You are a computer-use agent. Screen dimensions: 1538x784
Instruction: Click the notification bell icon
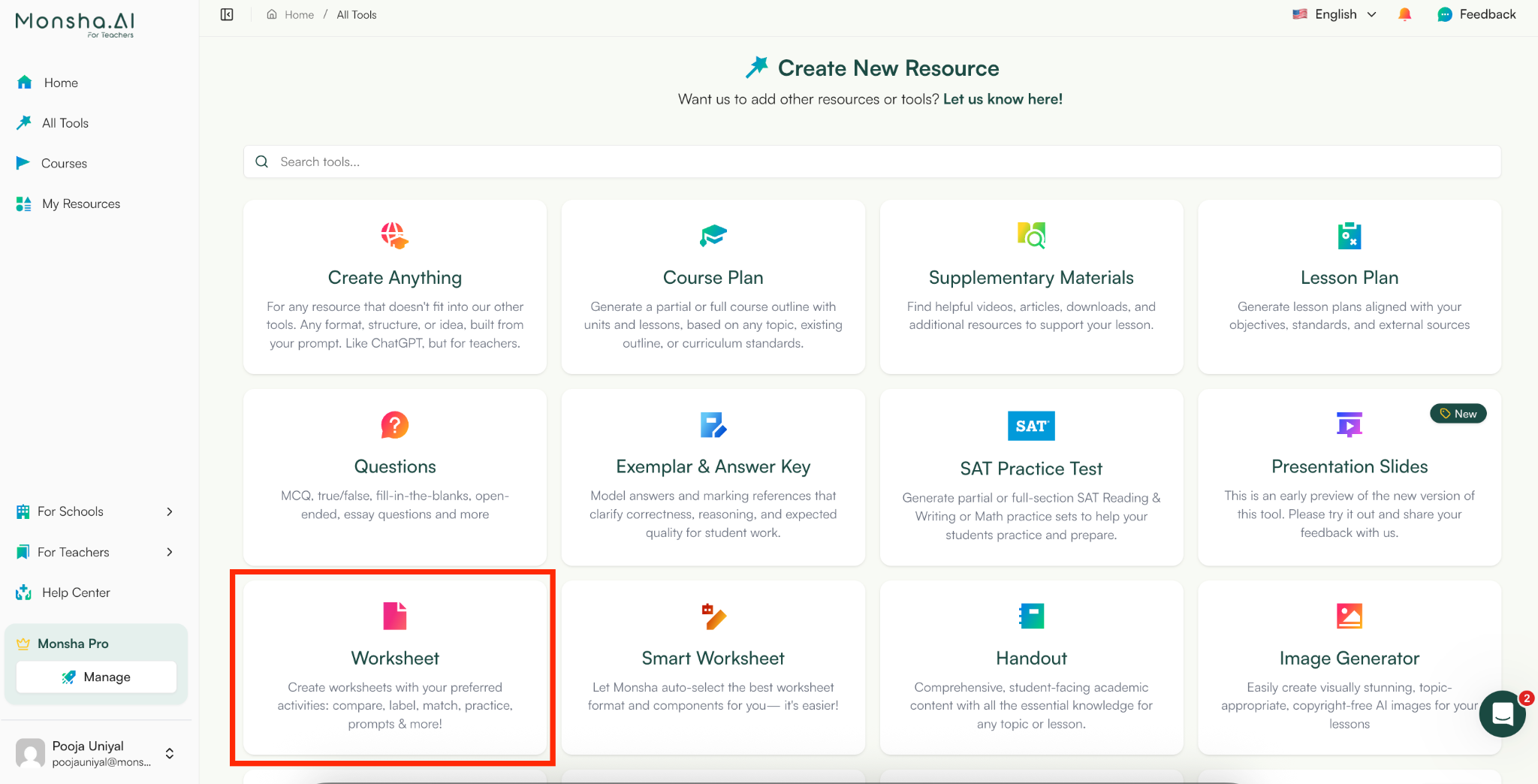(x=1405, y=14)
